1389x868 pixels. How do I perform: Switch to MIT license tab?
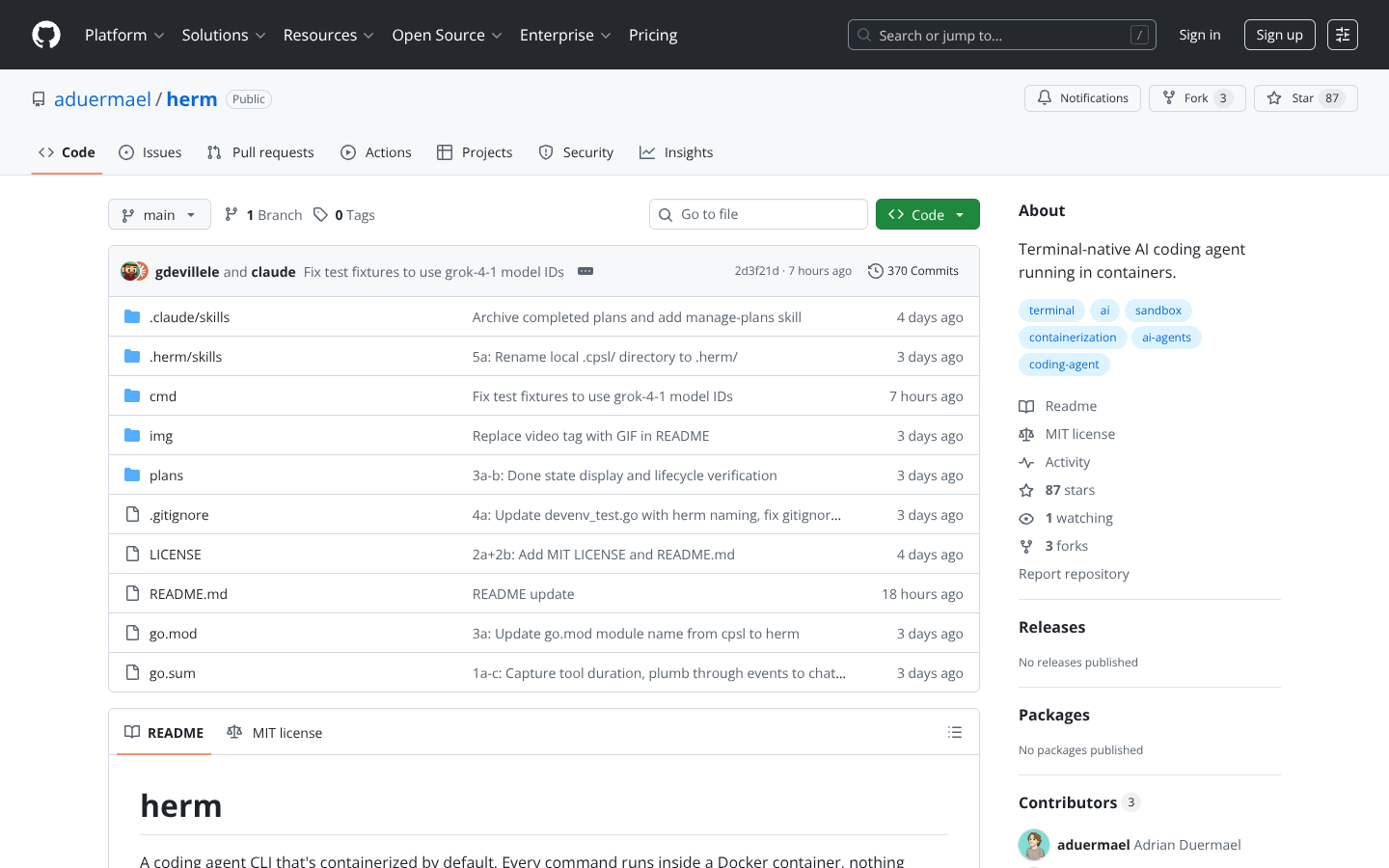click(275, 733)
